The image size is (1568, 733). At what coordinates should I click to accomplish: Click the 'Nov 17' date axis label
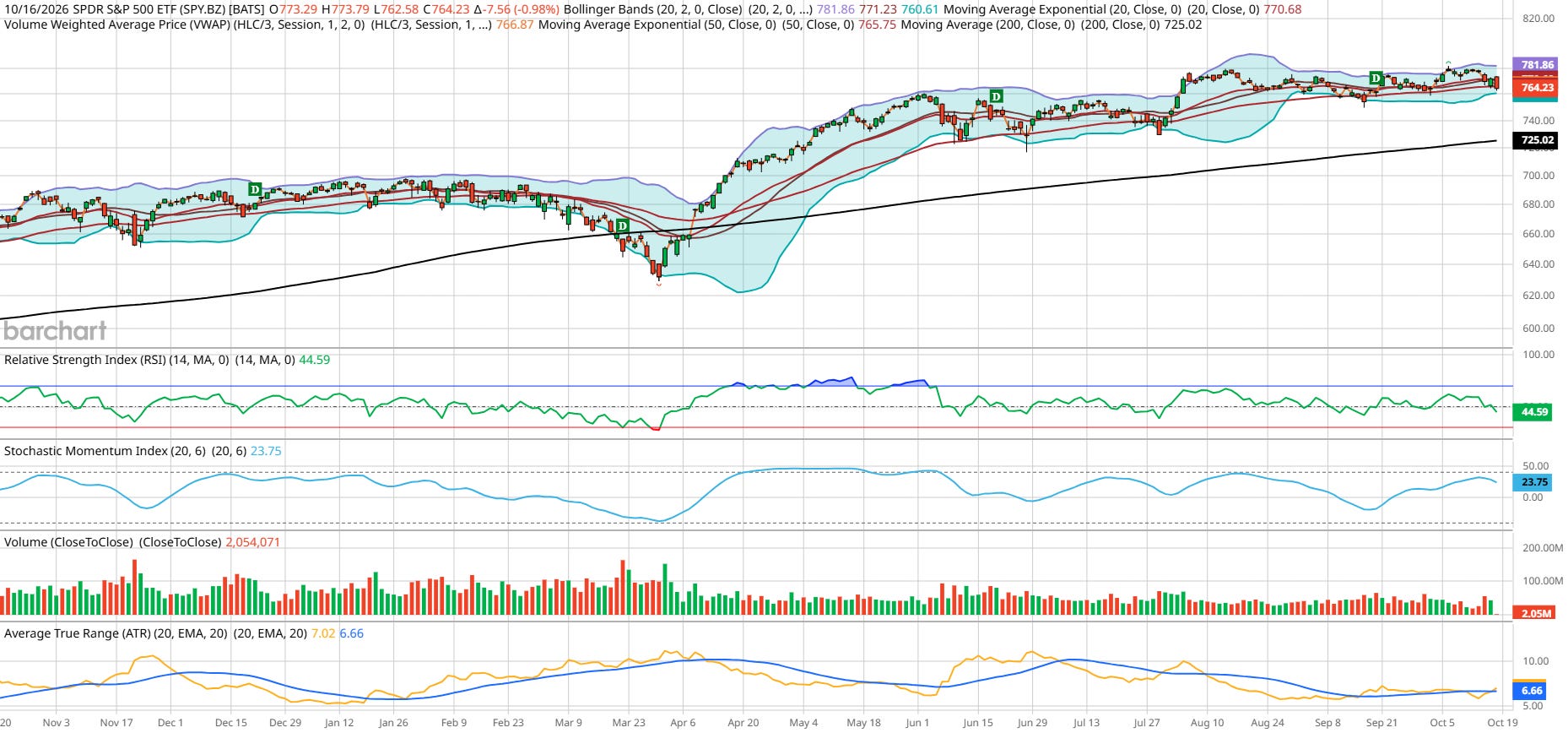point(116,723)
